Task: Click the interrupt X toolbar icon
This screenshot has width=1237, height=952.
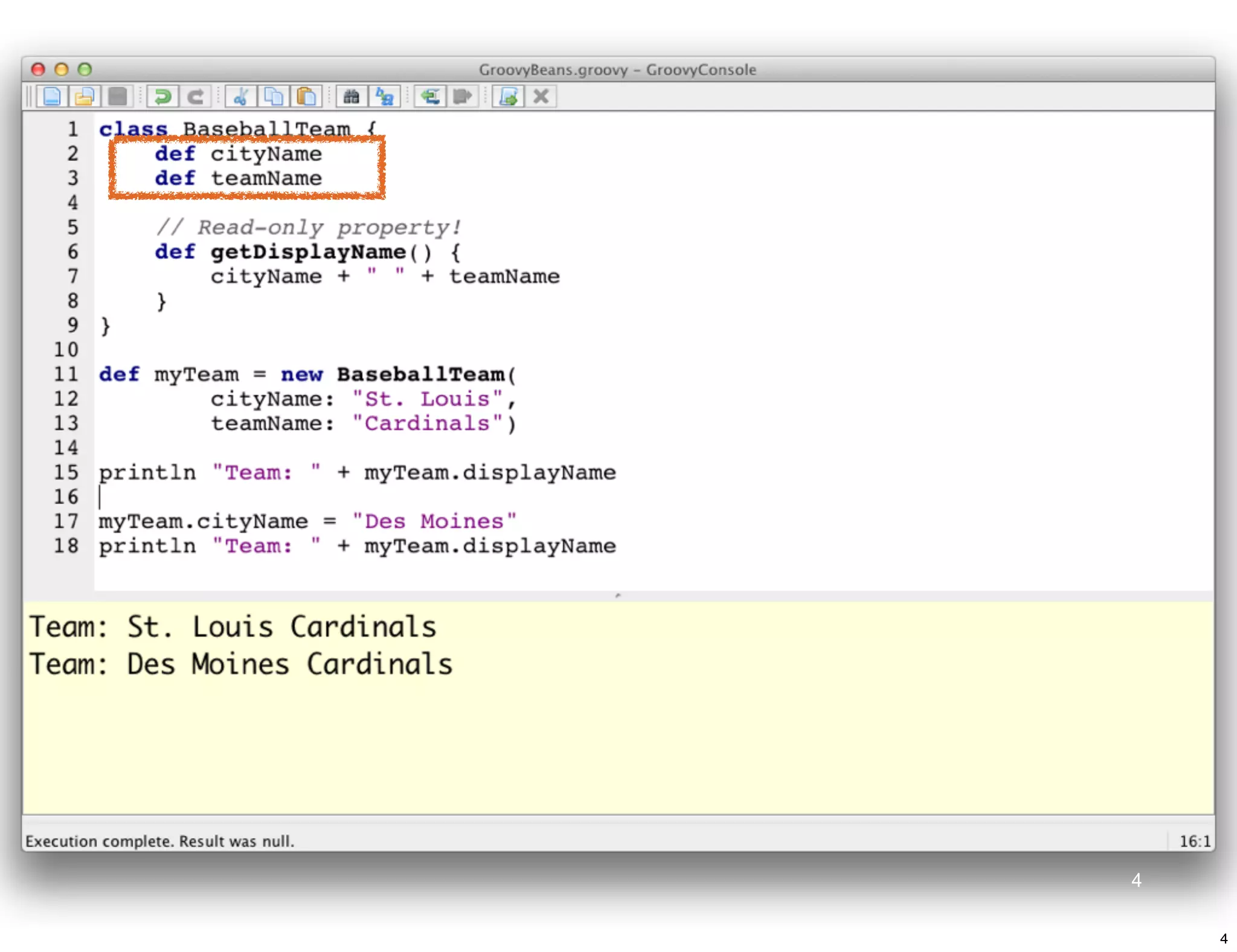Action: coord(541,97)
